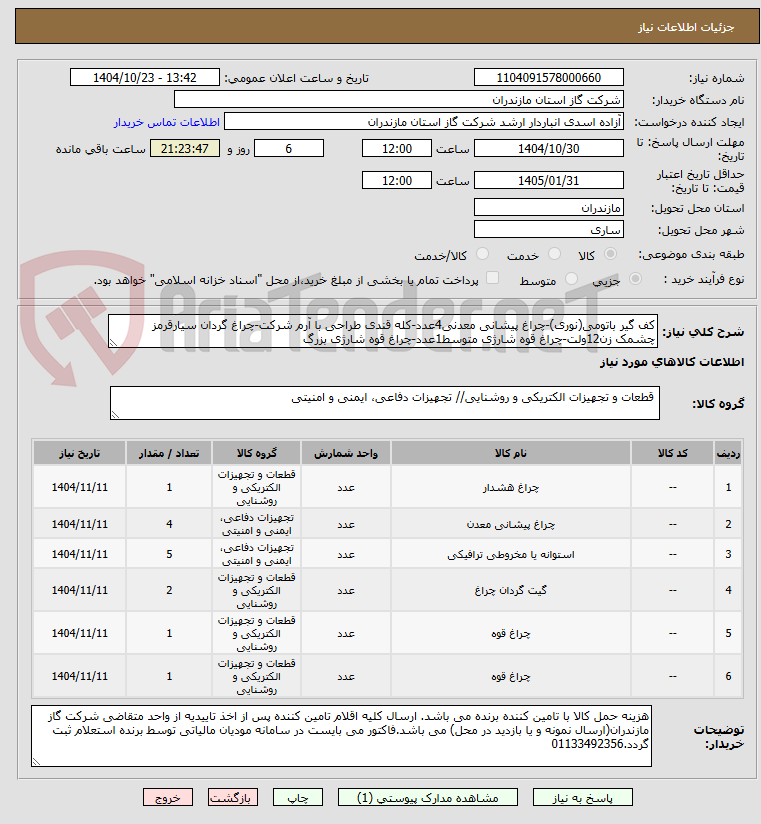Screen dimensions: 761x824
Task: Select چراغ قوه in row 6
Action: click(510, 676)
